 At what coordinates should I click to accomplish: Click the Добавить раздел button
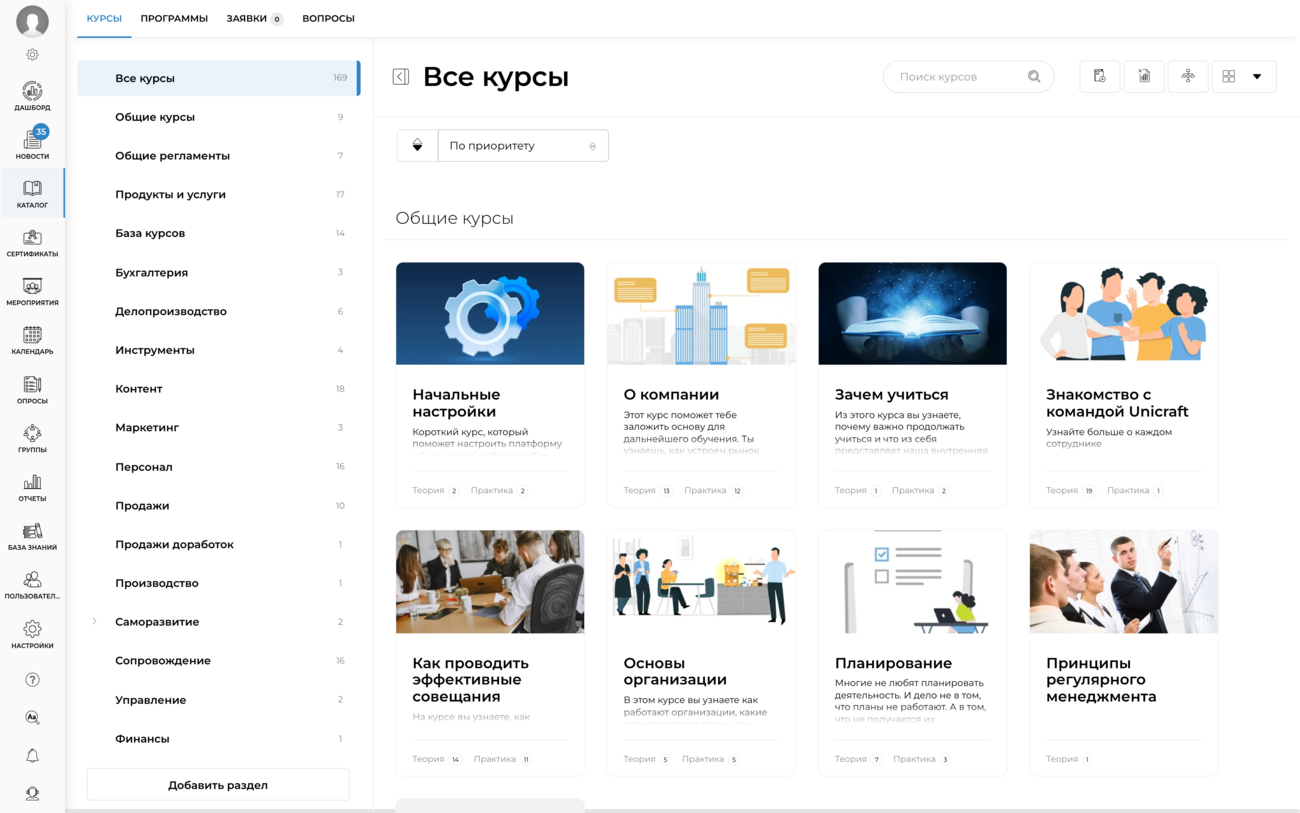(x=218, y=785)
